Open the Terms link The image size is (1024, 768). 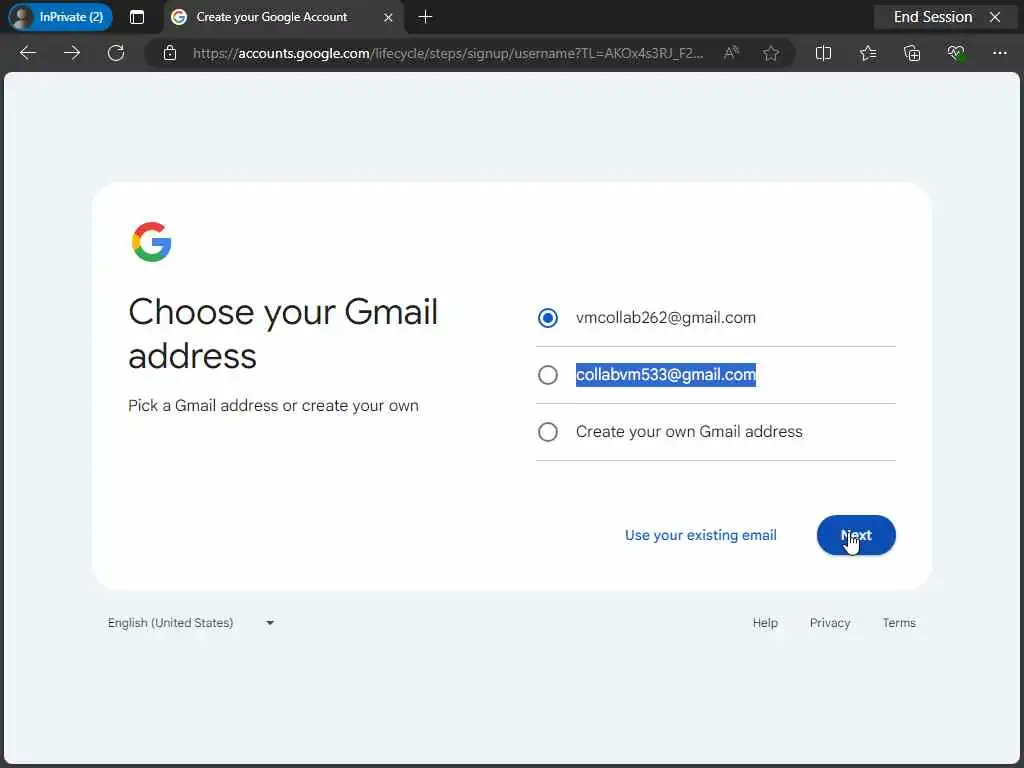(899, 623)
